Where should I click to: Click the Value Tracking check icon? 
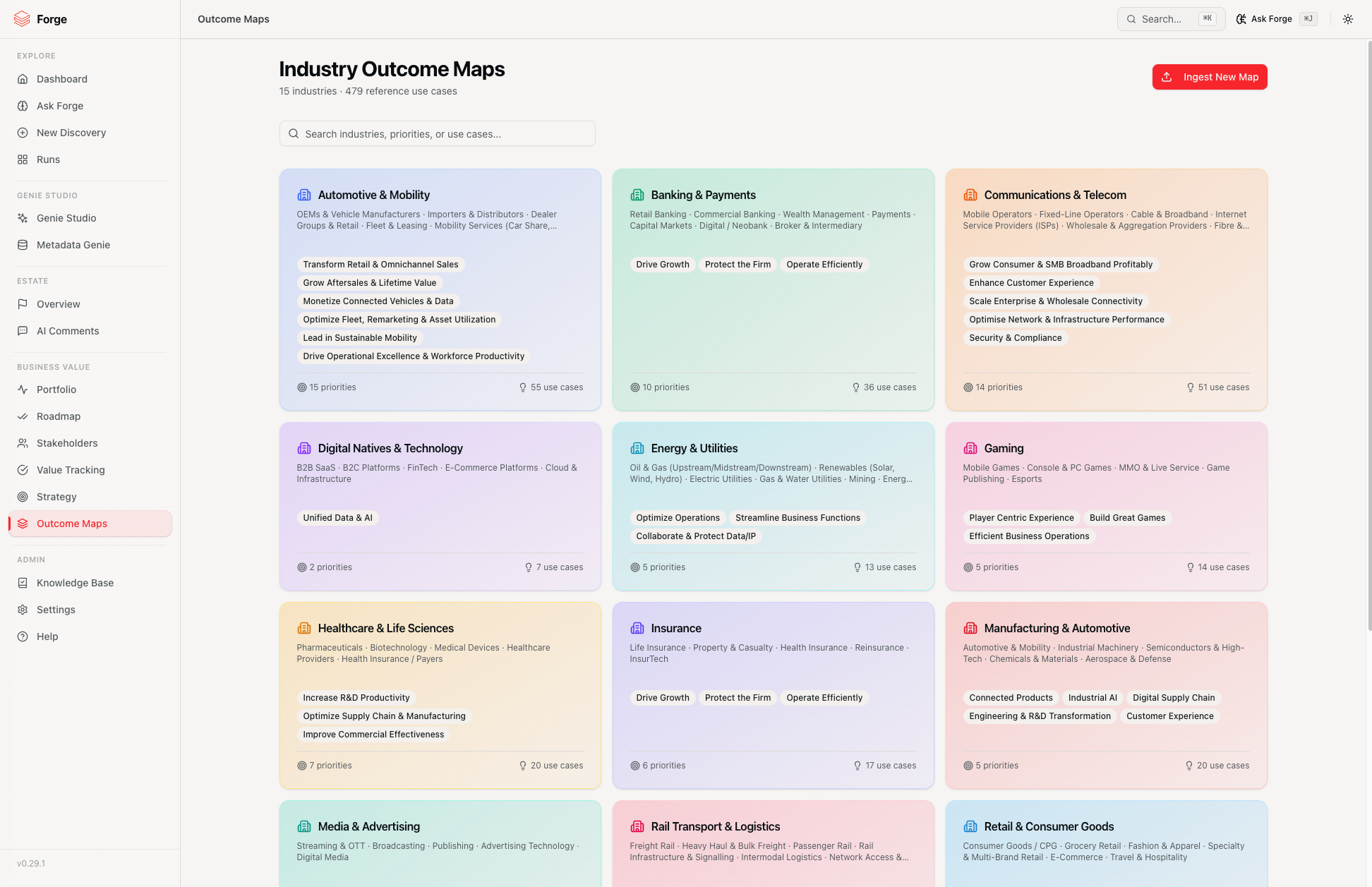click(23, 470)
